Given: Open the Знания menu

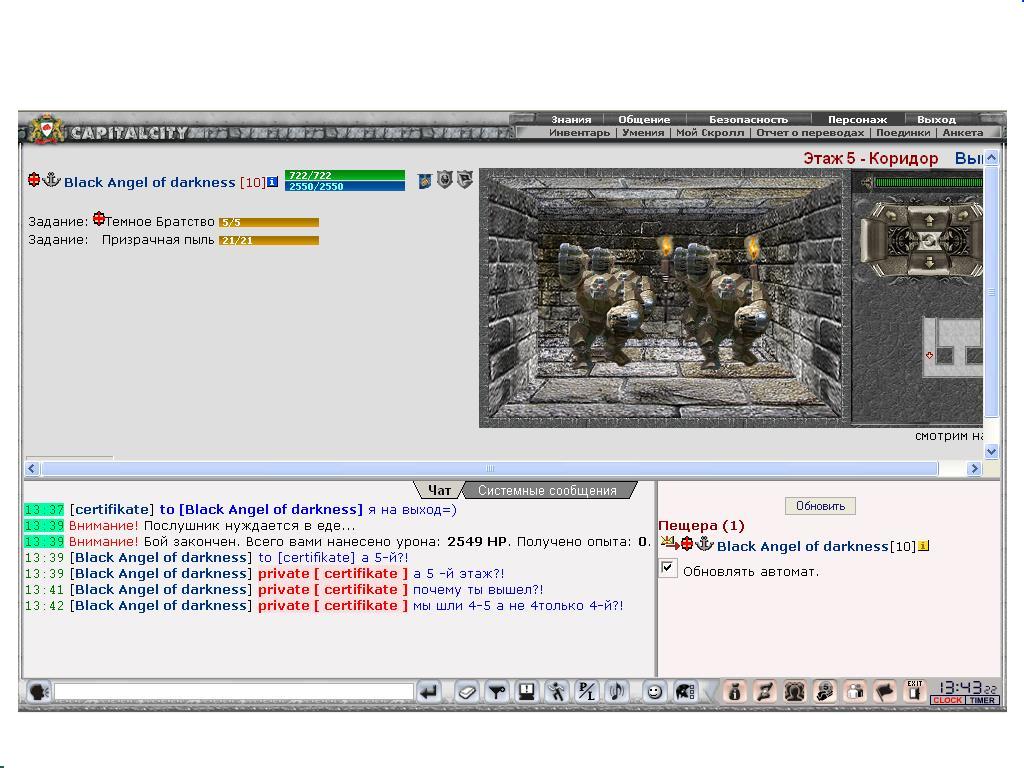Looking at the screenshot, I should coord(571,120).
